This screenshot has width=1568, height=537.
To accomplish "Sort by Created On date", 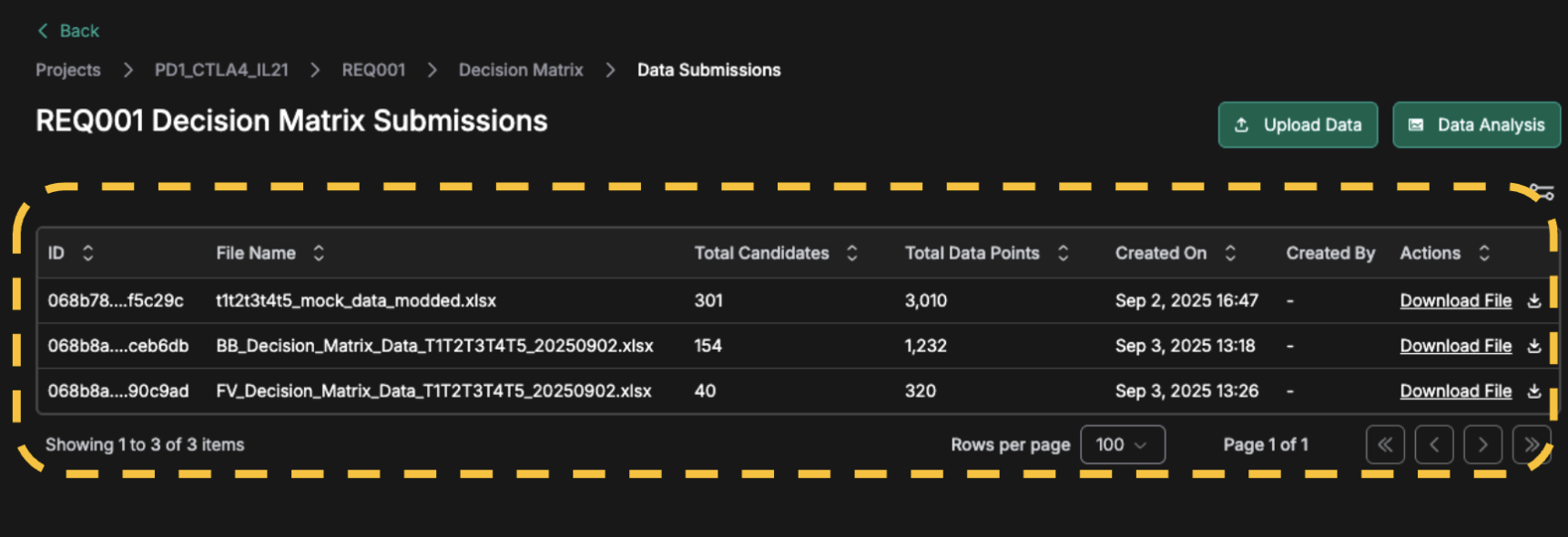I will [1230, 253].
